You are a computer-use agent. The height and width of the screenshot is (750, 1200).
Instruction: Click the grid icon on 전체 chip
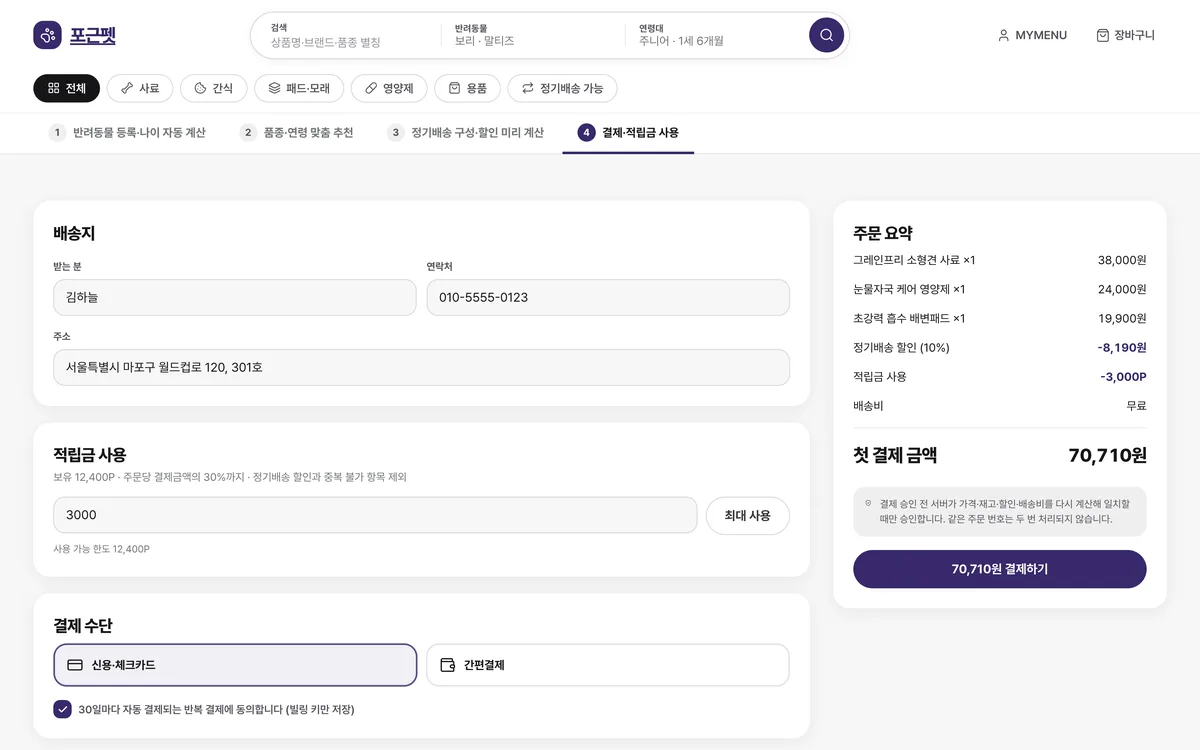pos(53,88)
